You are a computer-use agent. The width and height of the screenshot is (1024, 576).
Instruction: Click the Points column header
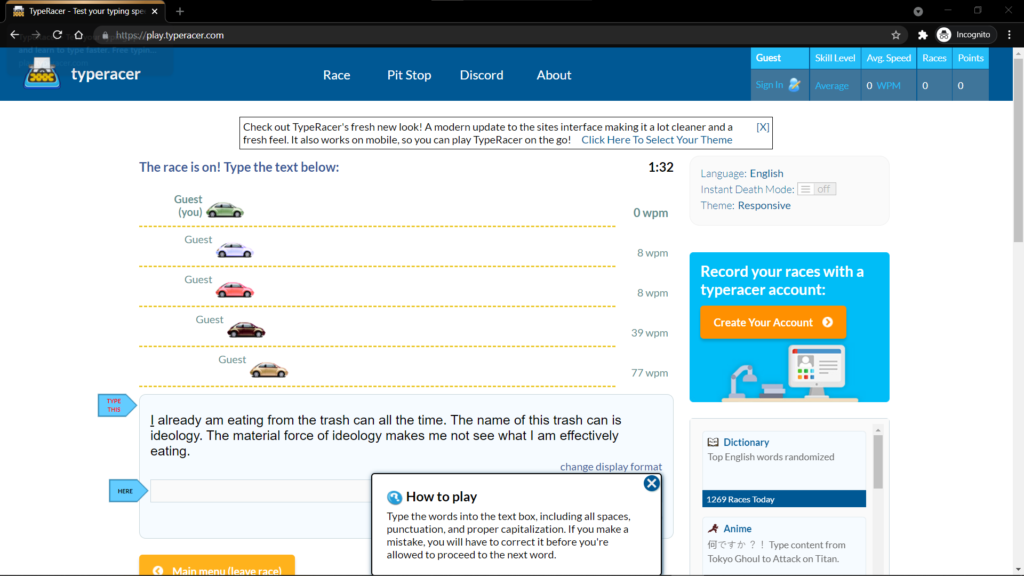pyautogui.click(x=970, y=57)
